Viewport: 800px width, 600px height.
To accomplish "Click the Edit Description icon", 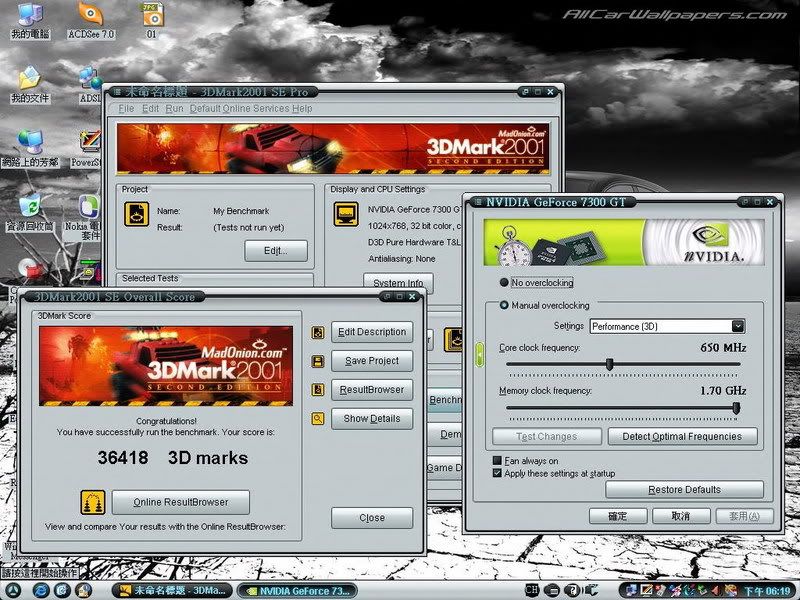I will click(318, 332).
